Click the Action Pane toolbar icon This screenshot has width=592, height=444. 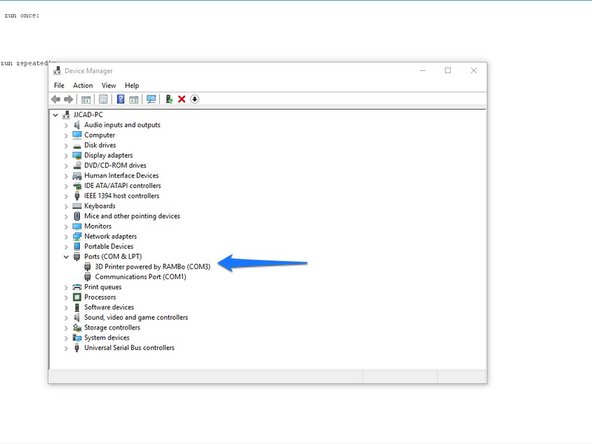click(134, 99)
